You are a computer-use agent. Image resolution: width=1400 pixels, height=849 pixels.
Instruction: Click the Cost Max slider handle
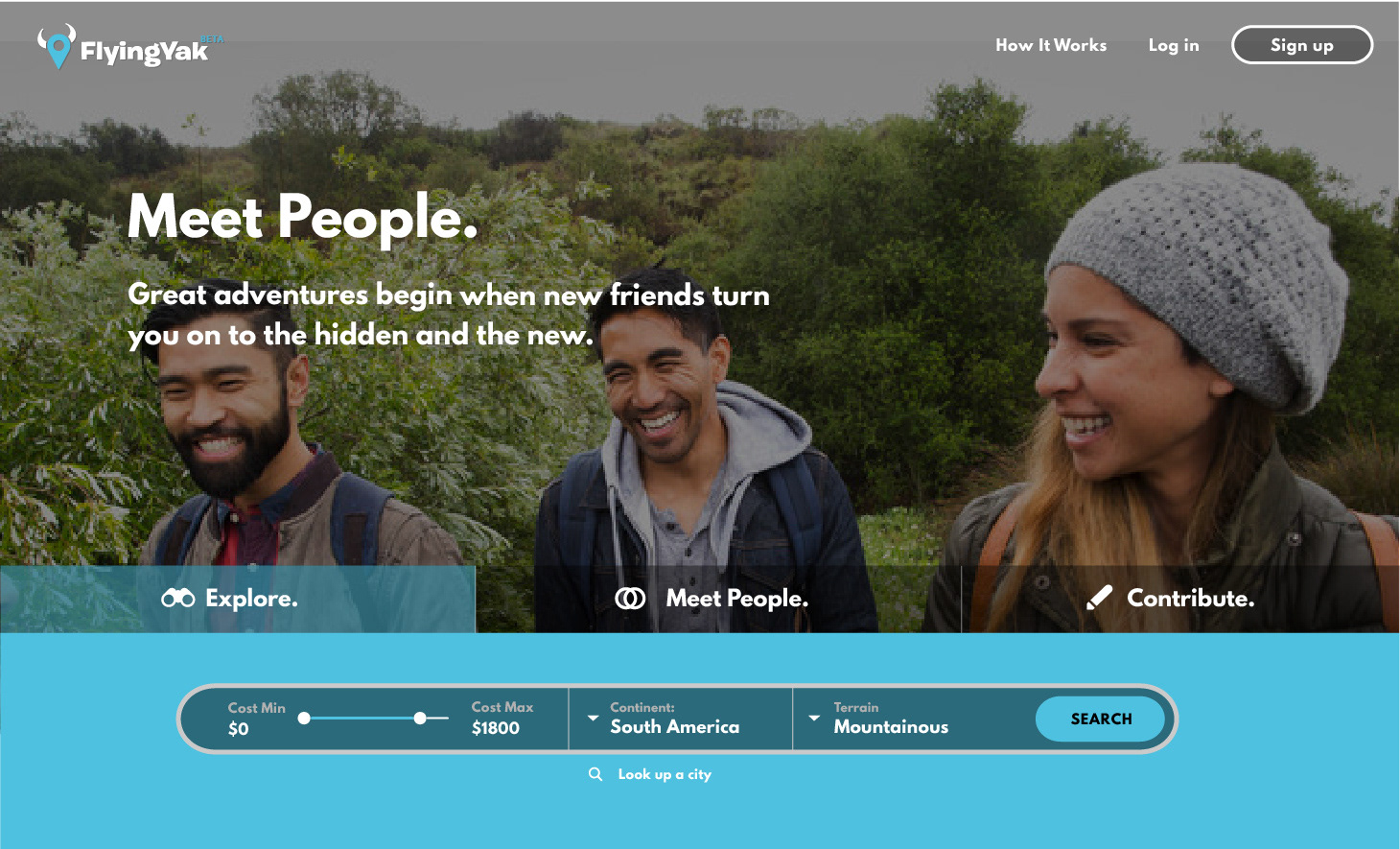pos(420,718)
